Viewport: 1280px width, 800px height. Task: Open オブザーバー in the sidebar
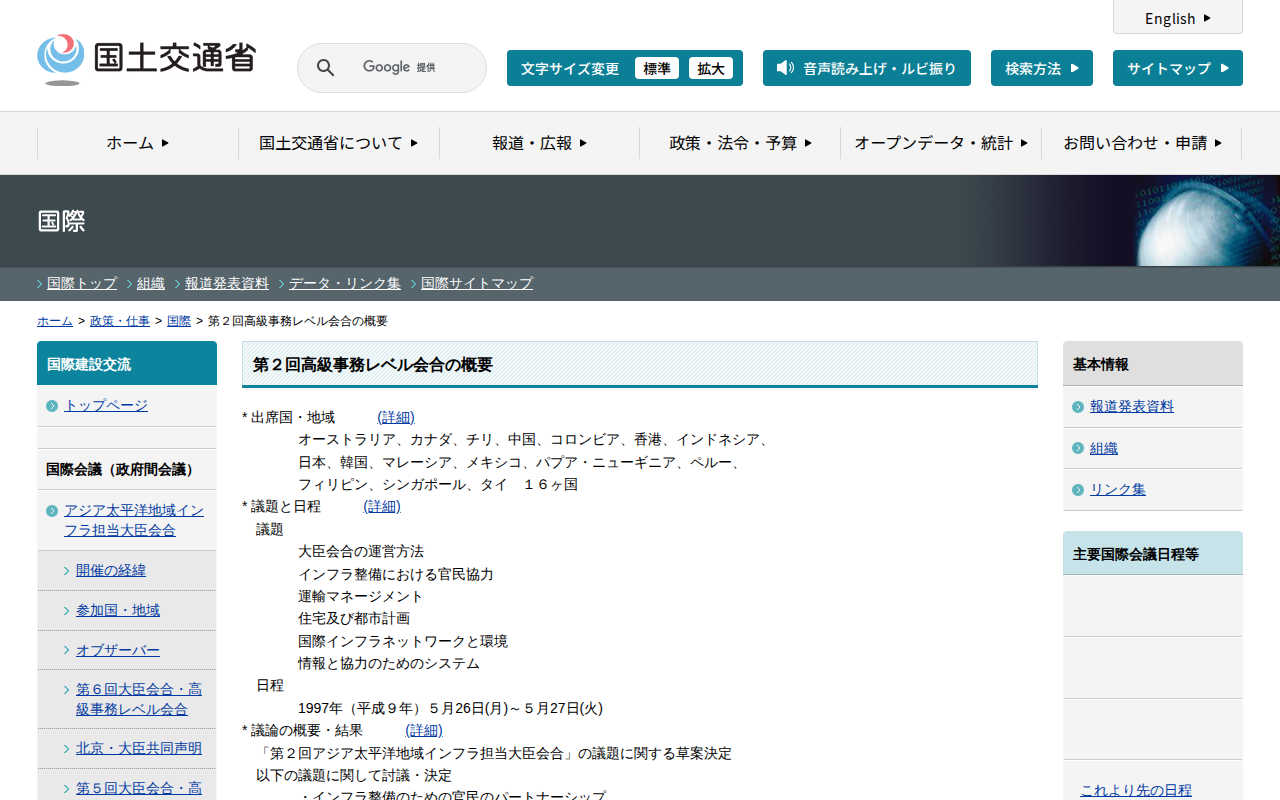click(118, 650)
